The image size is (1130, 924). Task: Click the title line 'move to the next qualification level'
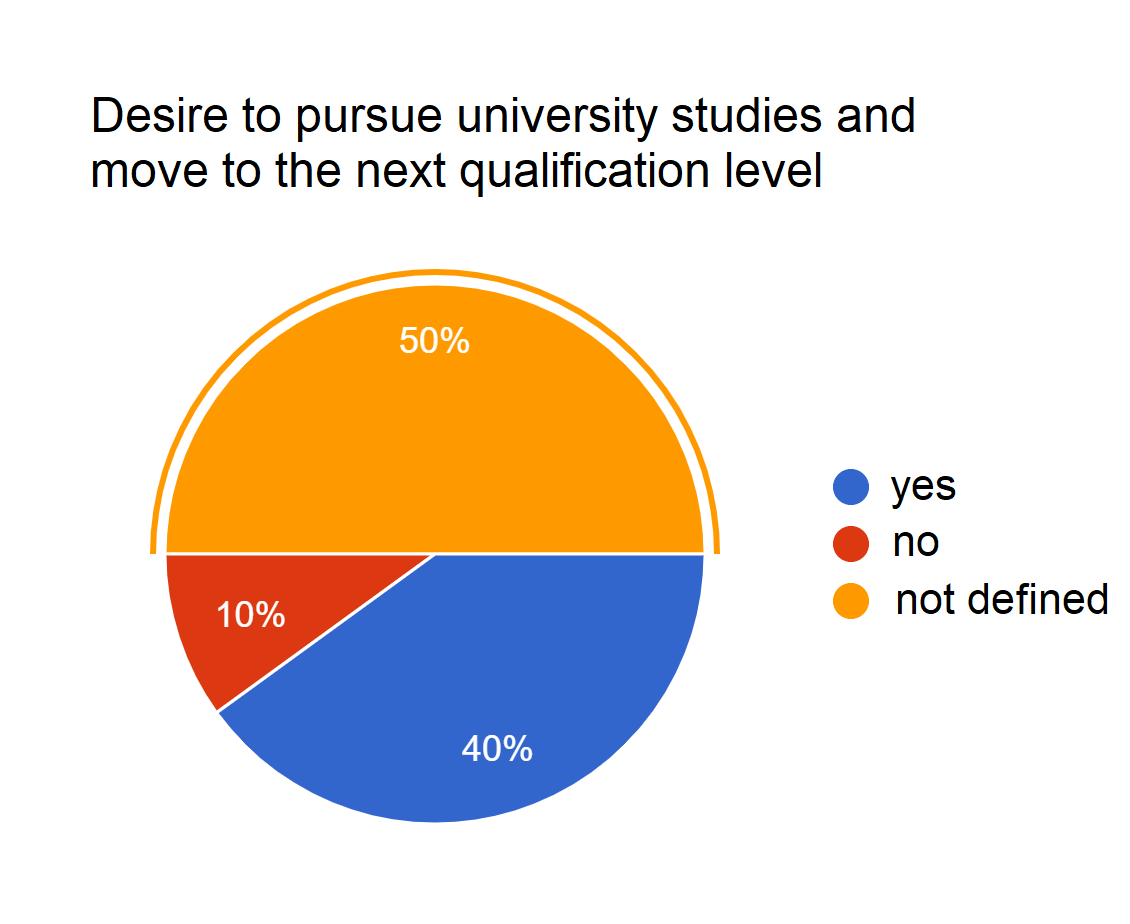[x=456, y=172]
